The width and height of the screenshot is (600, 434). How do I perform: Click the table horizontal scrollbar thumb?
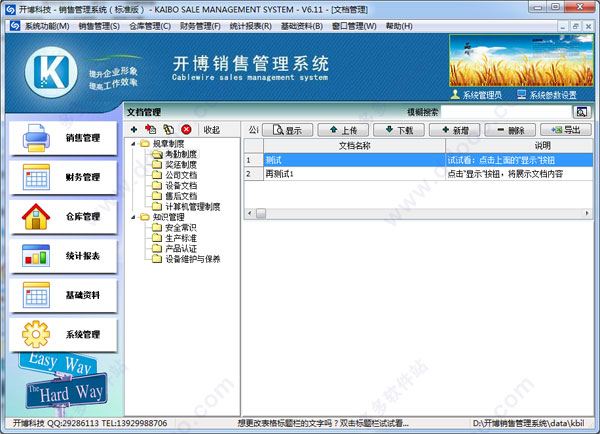click(261, 213)
